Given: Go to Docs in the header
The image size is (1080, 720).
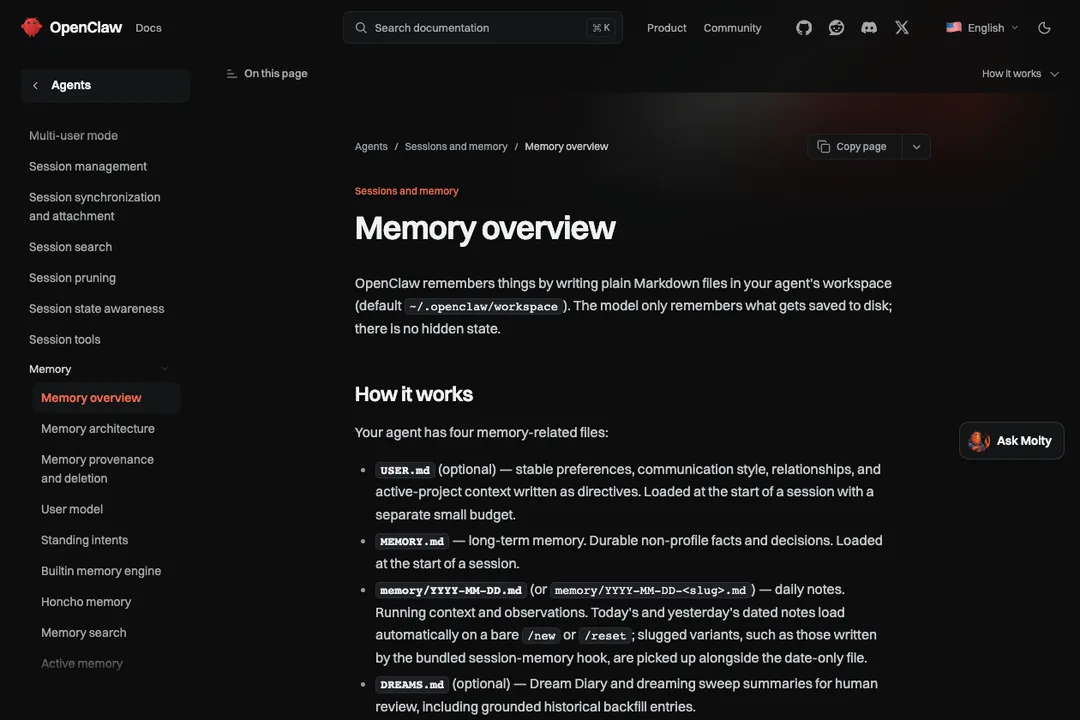Looking at the screenshot, I should coord(148,28).
